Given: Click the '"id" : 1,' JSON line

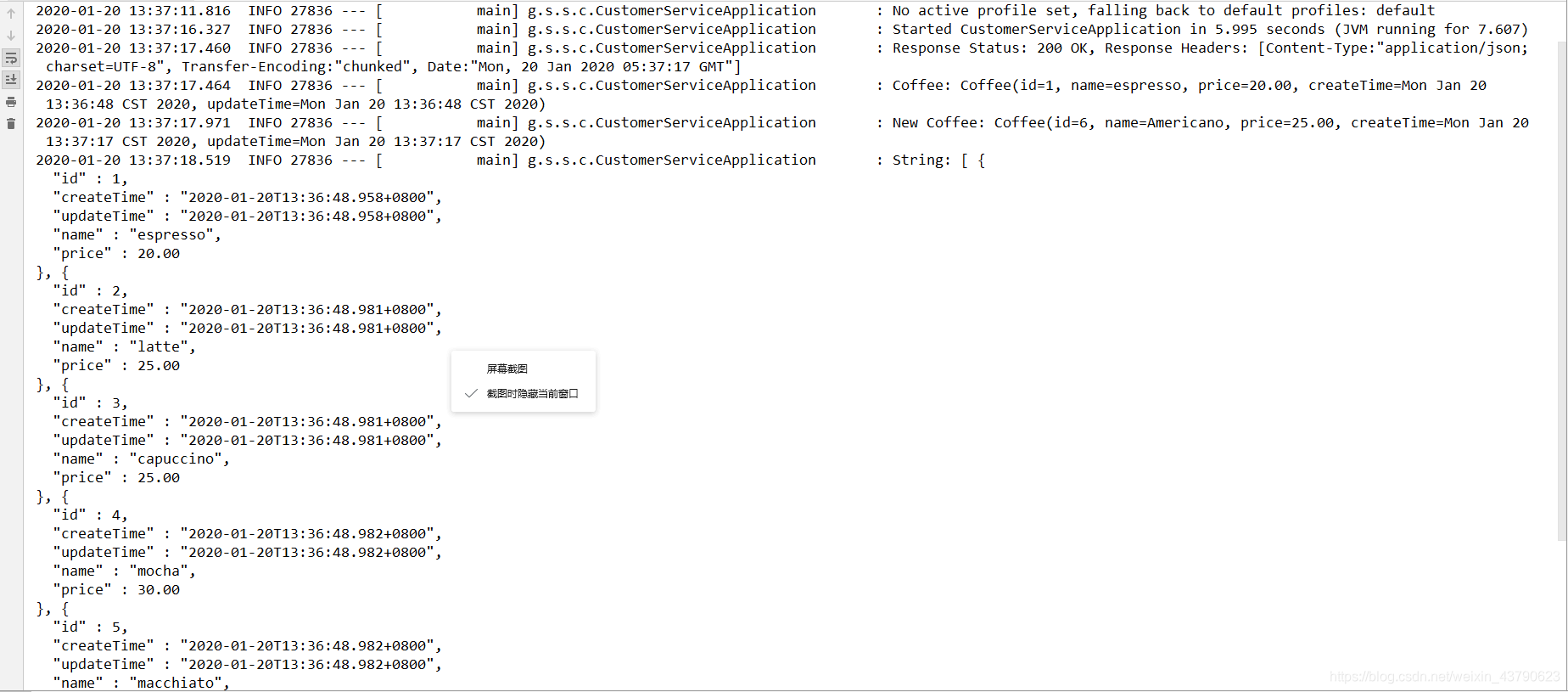Looking at the screenshot, I should click(90, 178).
